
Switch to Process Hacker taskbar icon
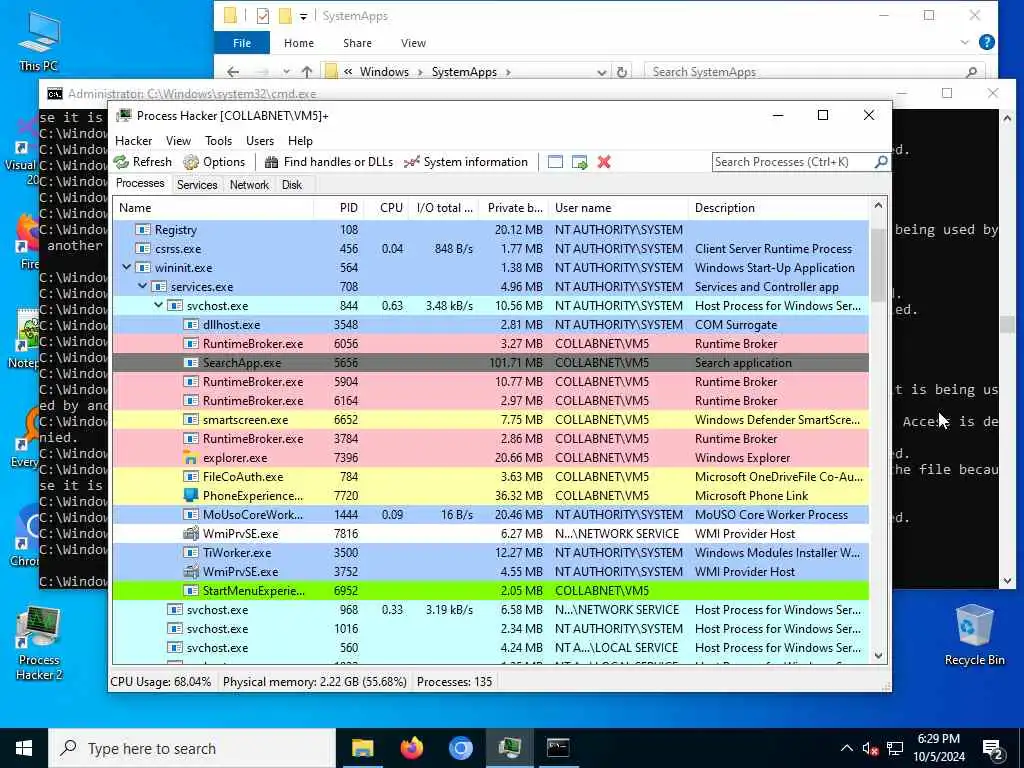[509, 748]
